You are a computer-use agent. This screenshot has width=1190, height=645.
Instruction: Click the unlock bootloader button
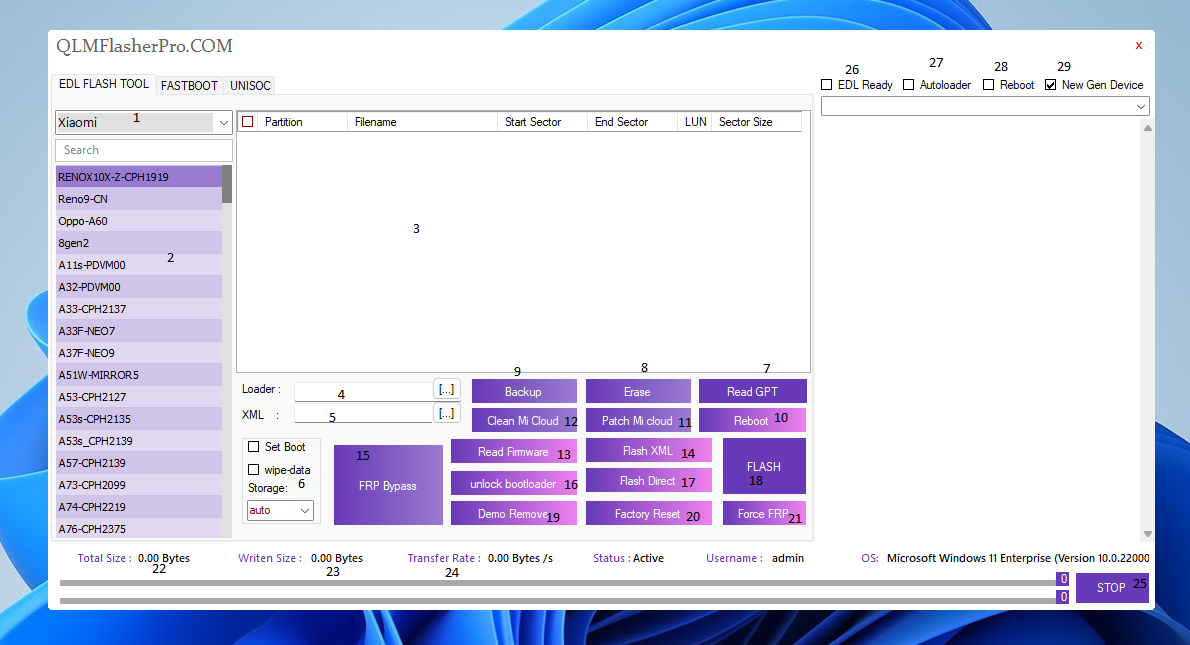514,483
